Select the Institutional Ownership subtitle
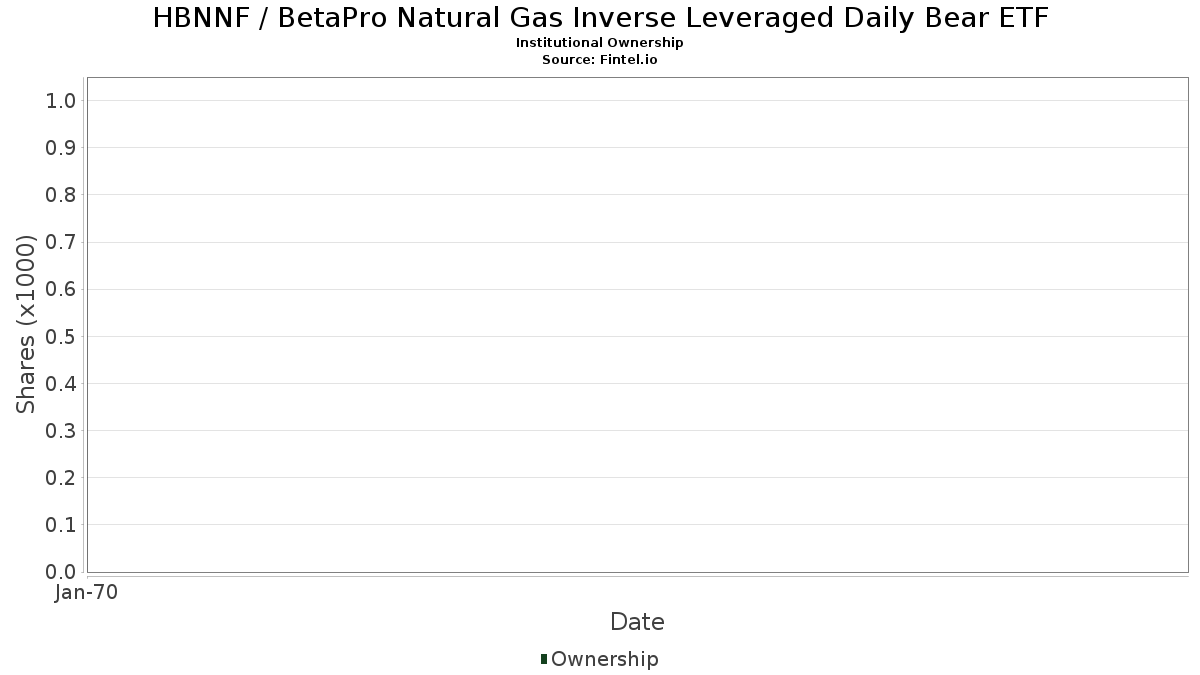1200x675 pixels. click(600, 43)
